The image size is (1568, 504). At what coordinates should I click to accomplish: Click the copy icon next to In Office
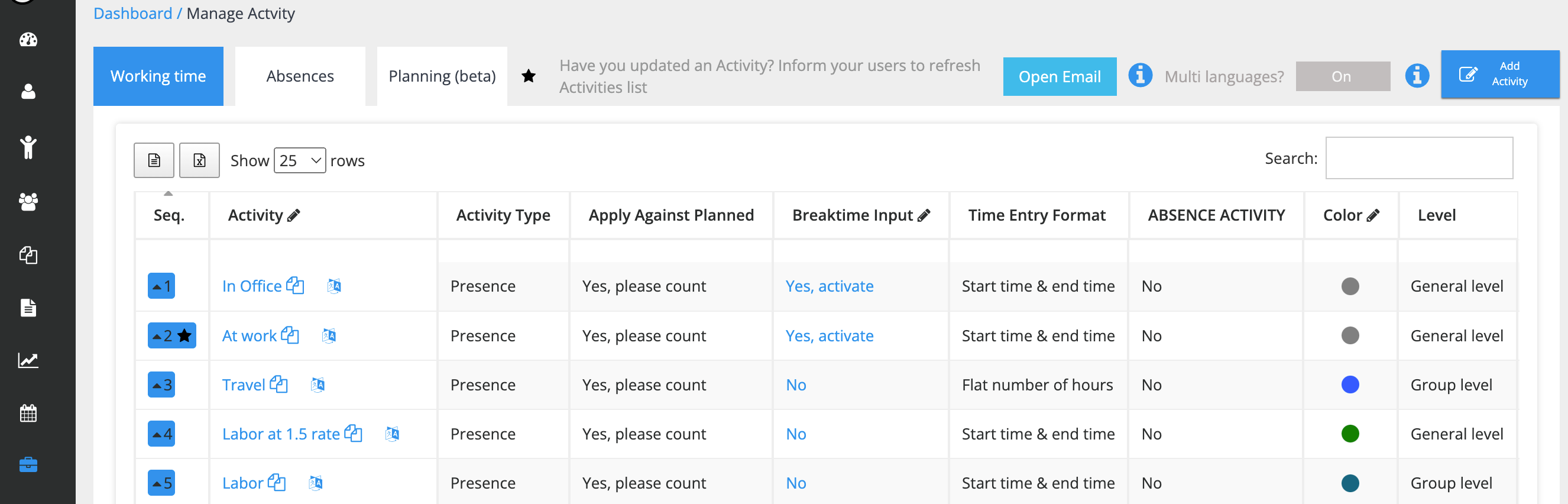pos(295,286)
